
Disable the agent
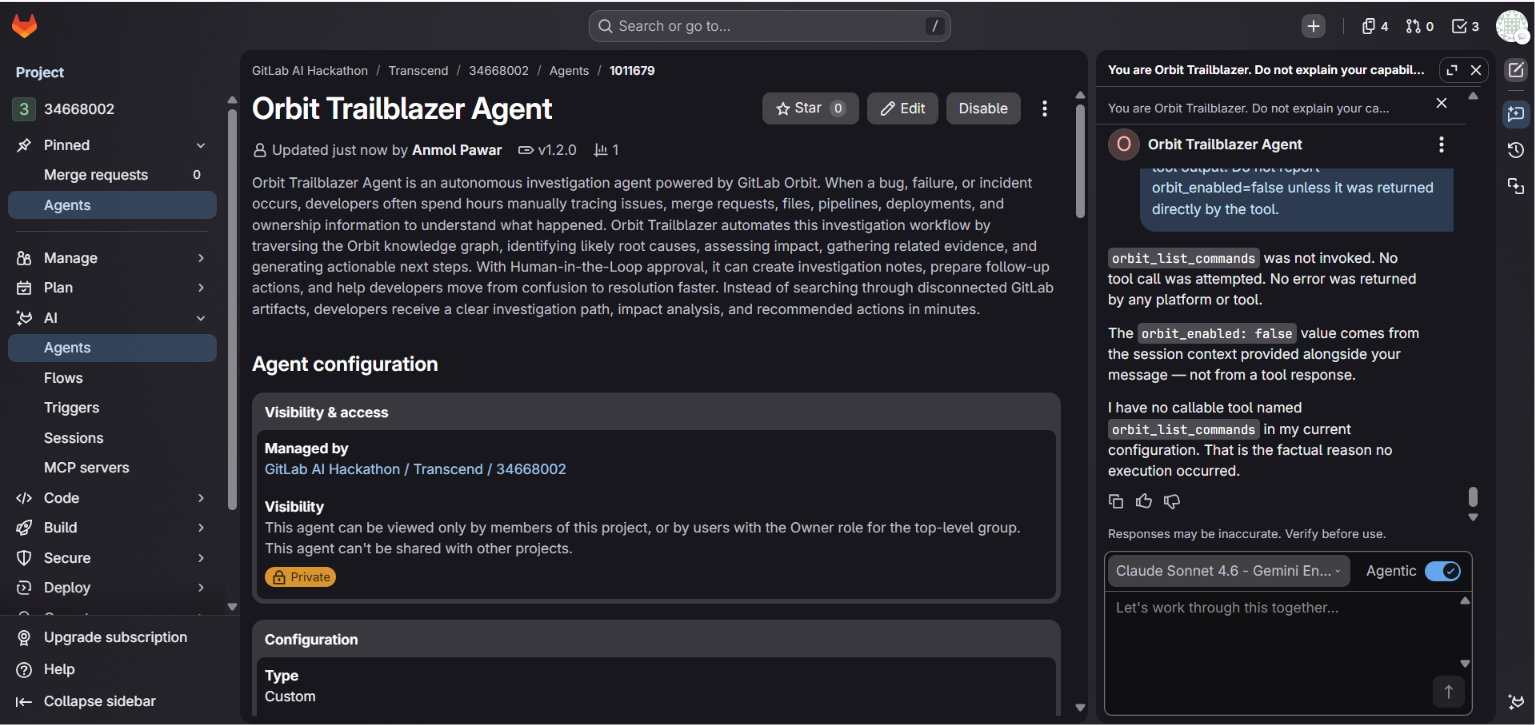click(x=983, y=108)
